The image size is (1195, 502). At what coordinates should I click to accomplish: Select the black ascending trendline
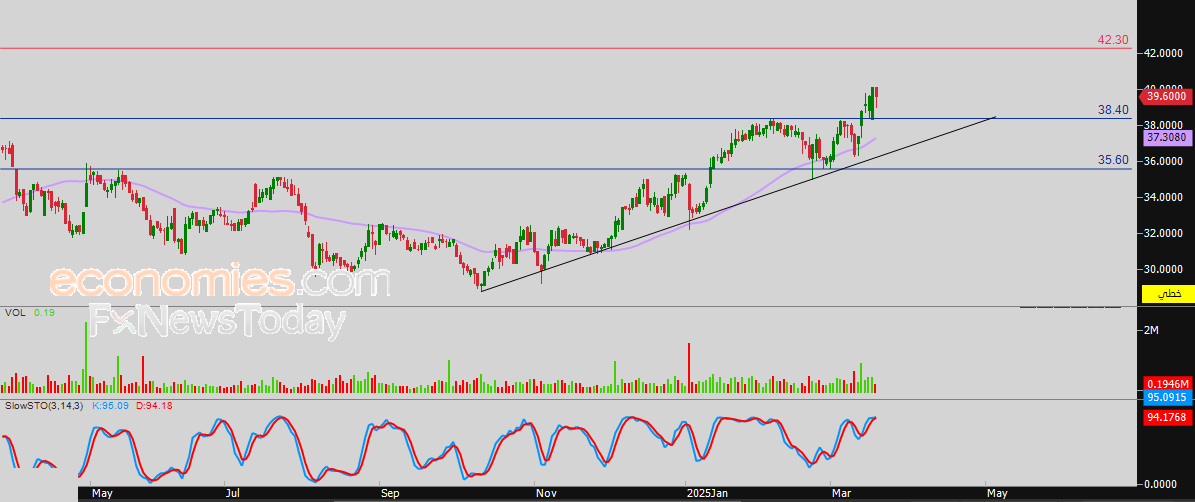(x=738, y=204)
